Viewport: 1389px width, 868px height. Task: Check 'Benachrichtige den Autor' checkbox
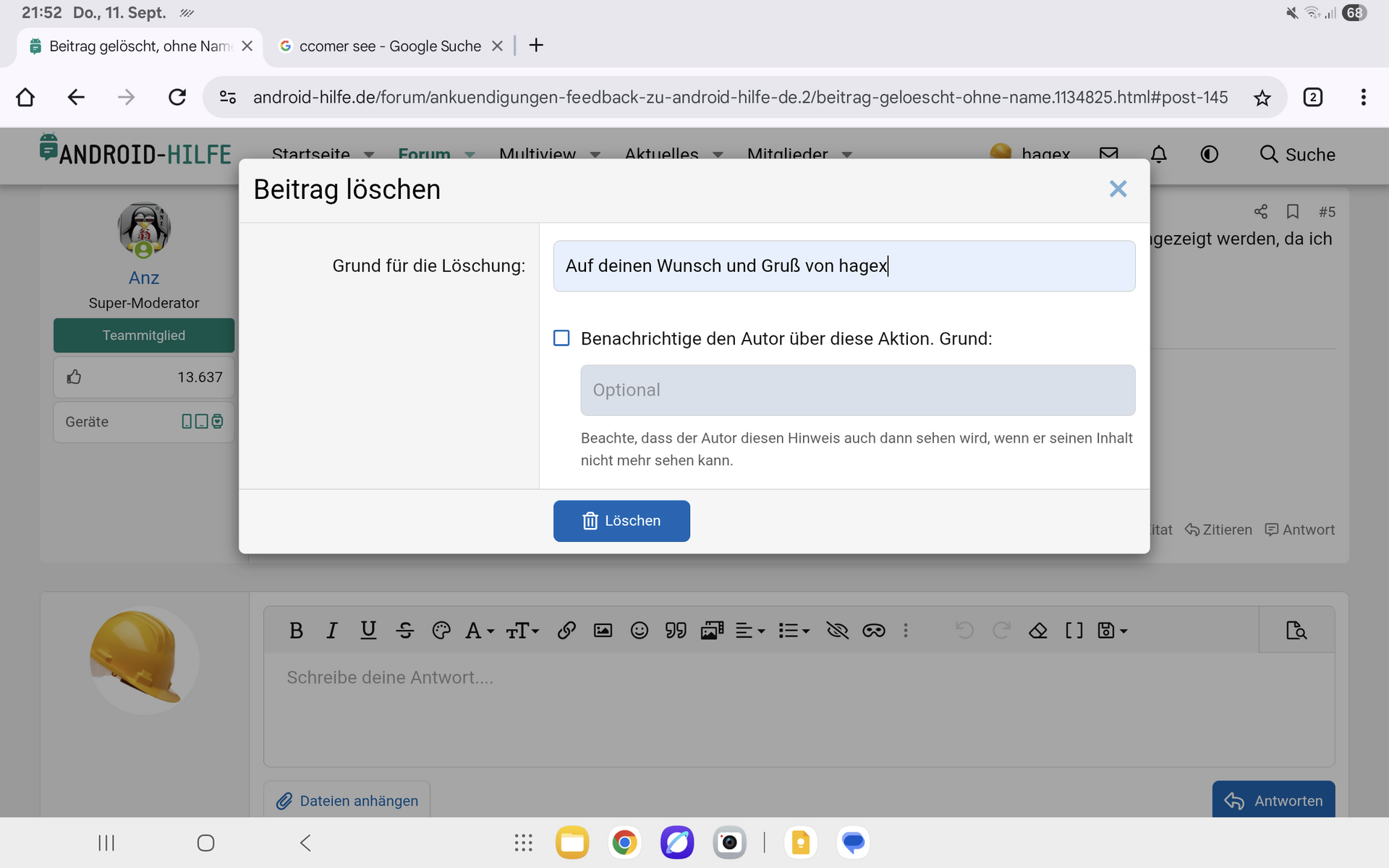click(x=561, y=339)
